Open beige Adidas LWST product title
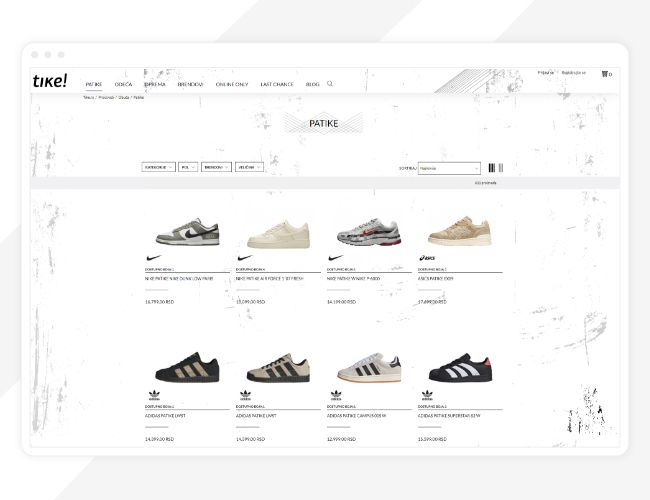Image resolution: width=650 pixels, height=500 pixels. [256, 415]
